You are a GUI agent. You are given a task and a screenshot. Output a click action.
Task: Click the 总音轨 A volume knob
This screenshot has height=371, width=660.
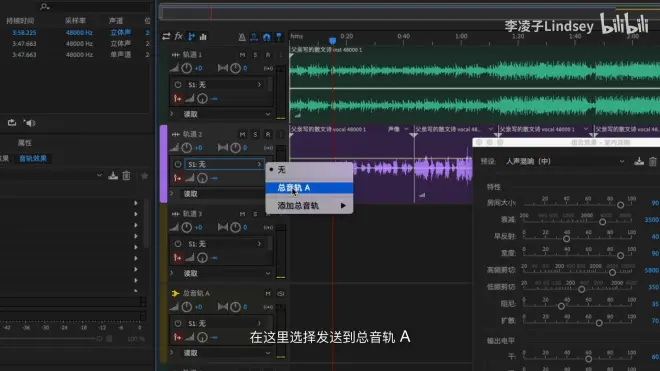(186, 307)
